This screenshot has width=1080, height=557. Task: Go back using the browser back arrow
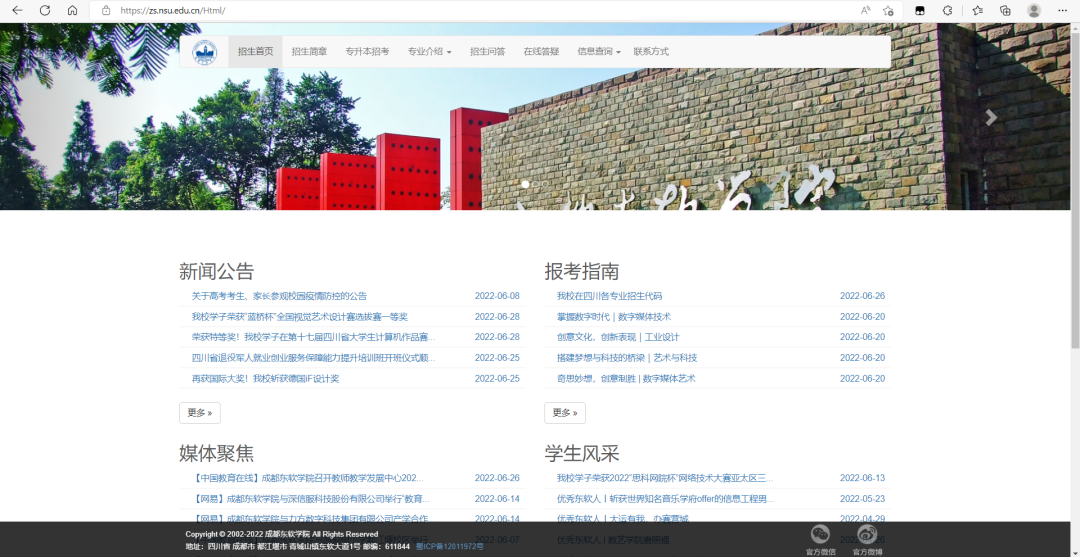click(17, 10)
